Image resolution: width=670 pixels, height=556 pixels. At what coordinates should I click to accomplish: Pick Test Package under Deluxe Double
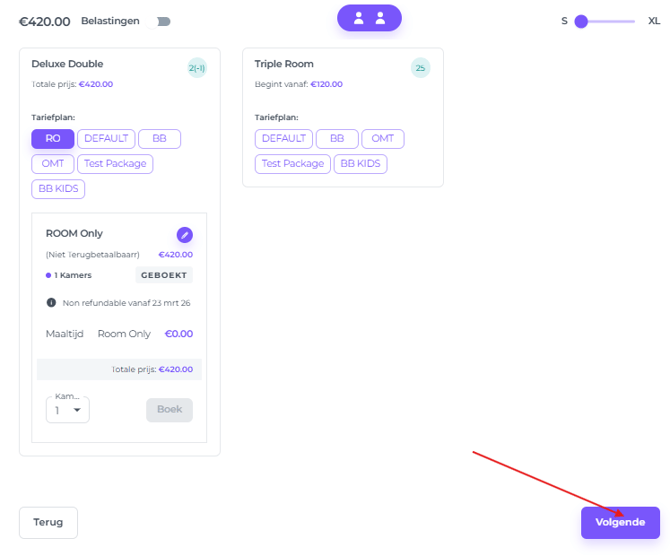pyautogui.click(x=115, y=163)
